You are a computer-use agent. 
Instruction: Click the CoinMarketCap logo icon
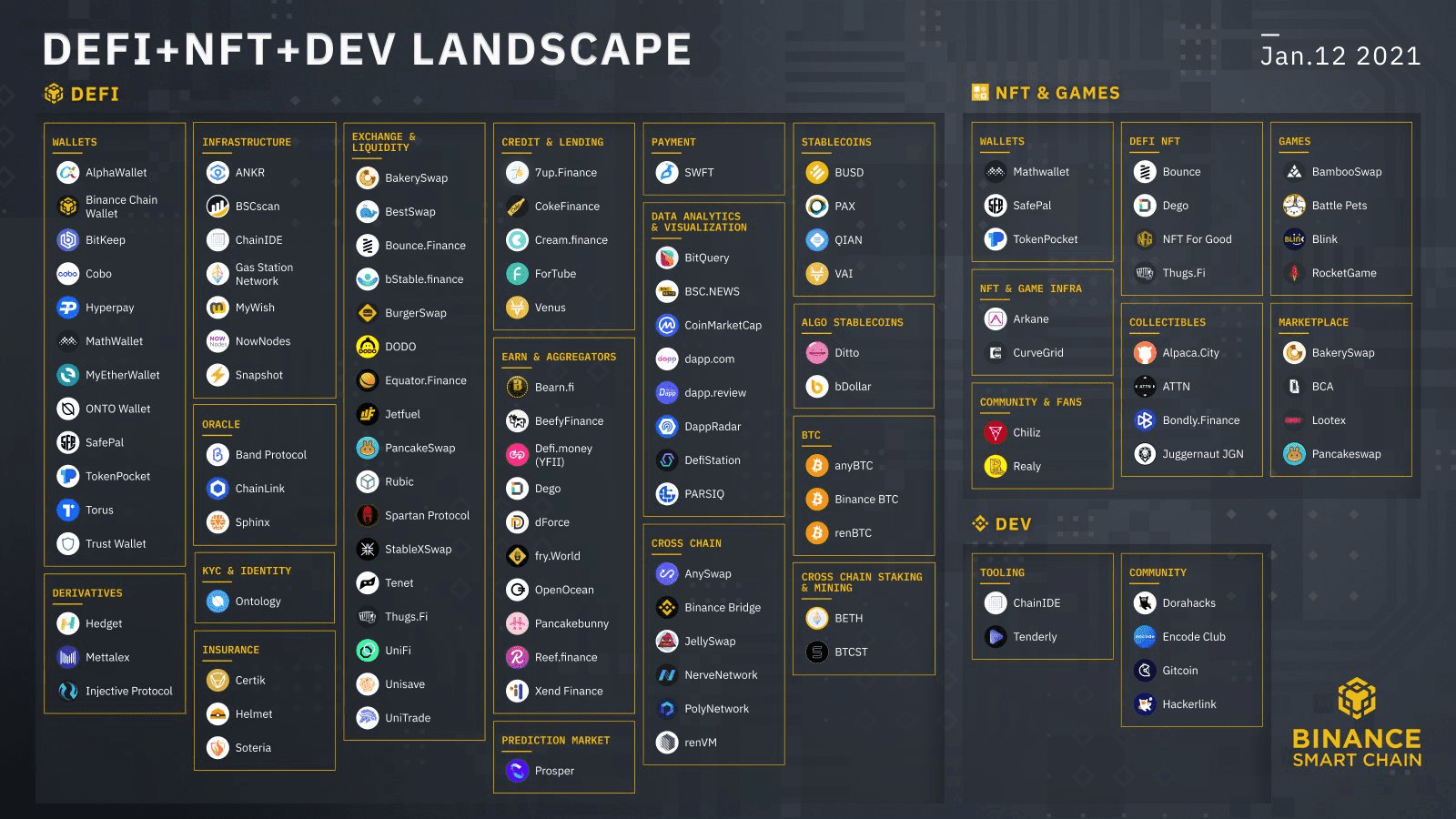pos(667,325)
